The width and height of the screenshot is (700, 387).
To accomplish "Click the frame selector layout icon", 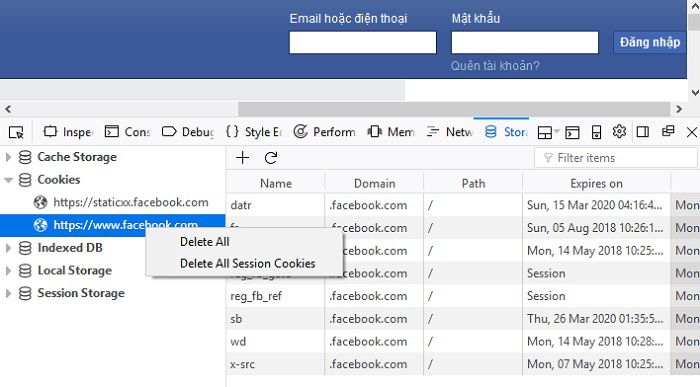I will [545, 132].
